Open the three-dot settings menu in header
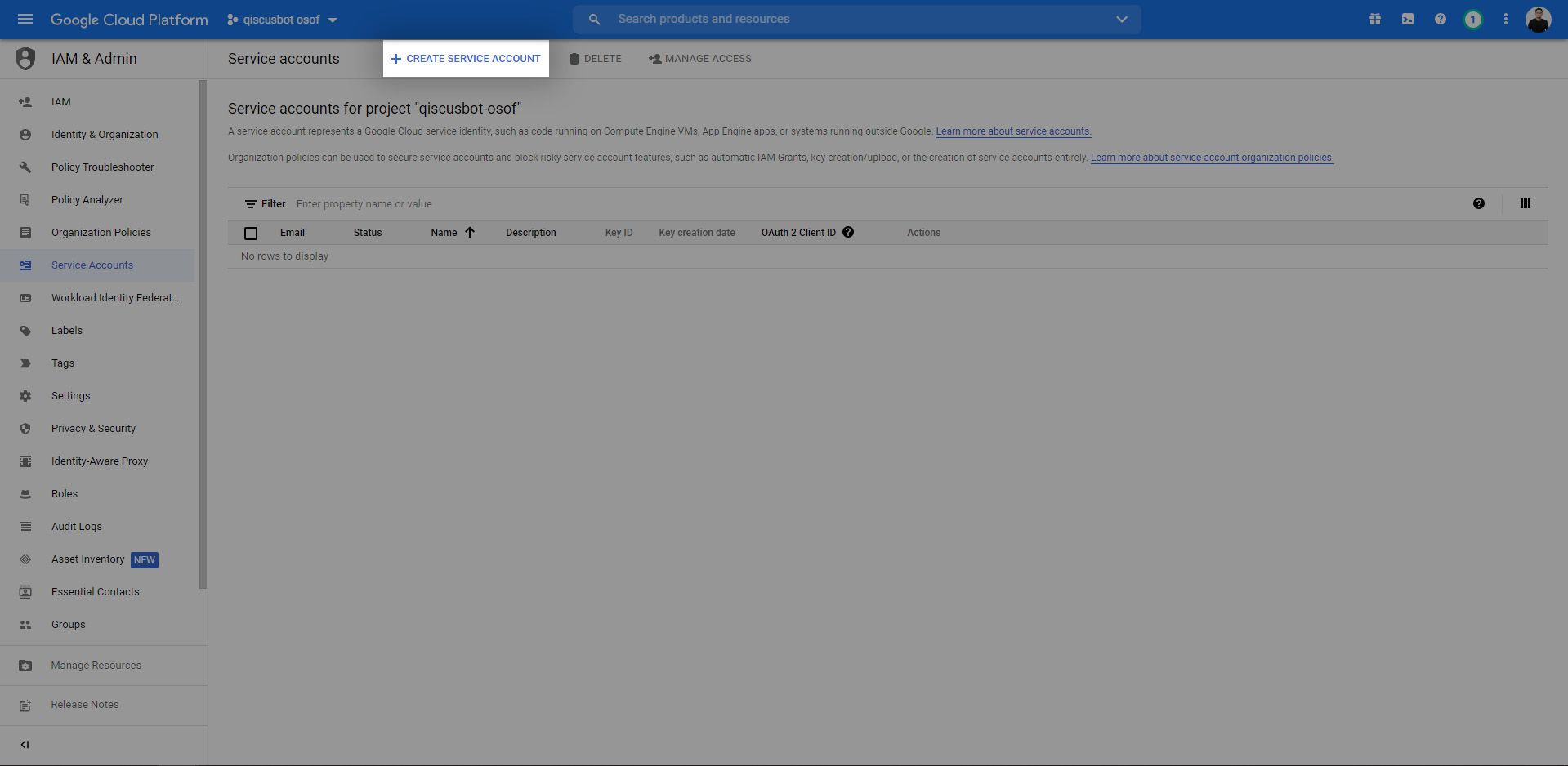The height and width of the screenshot is (766, 1568). (1505, 19)
